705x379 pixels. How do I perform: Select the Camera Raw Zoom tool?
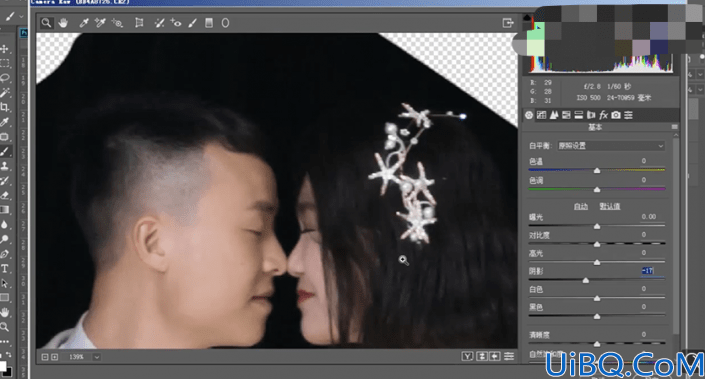tap(46, 22)
